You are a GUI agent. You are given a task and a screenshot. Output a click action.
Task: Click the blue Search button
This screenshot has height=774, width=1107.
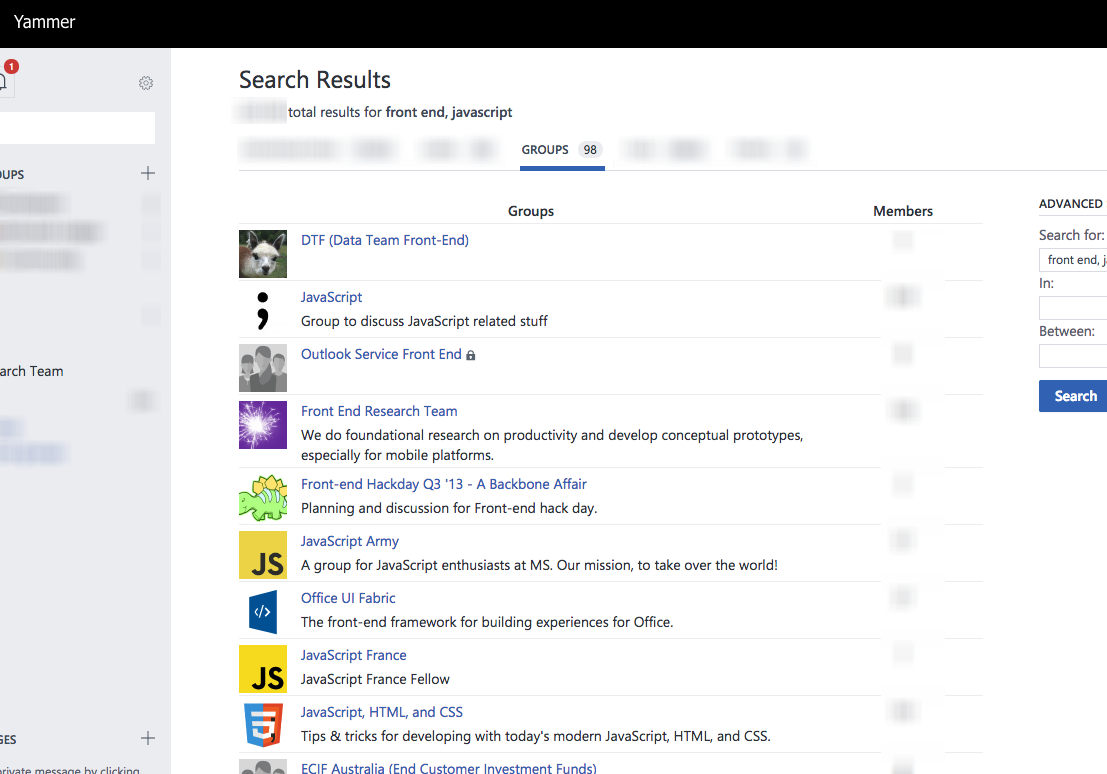point(1073,396)
